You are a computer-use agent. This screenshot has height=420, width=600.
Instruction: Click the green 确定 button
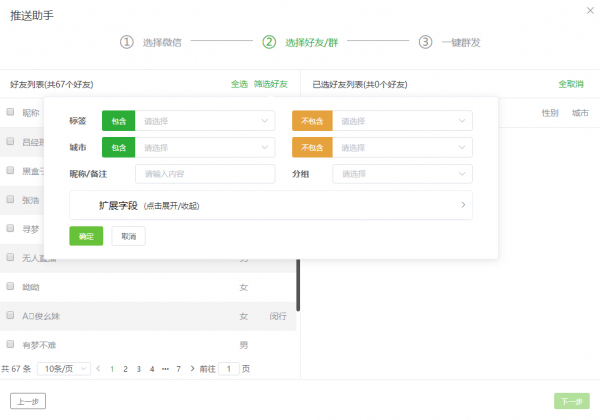(86, 236)
